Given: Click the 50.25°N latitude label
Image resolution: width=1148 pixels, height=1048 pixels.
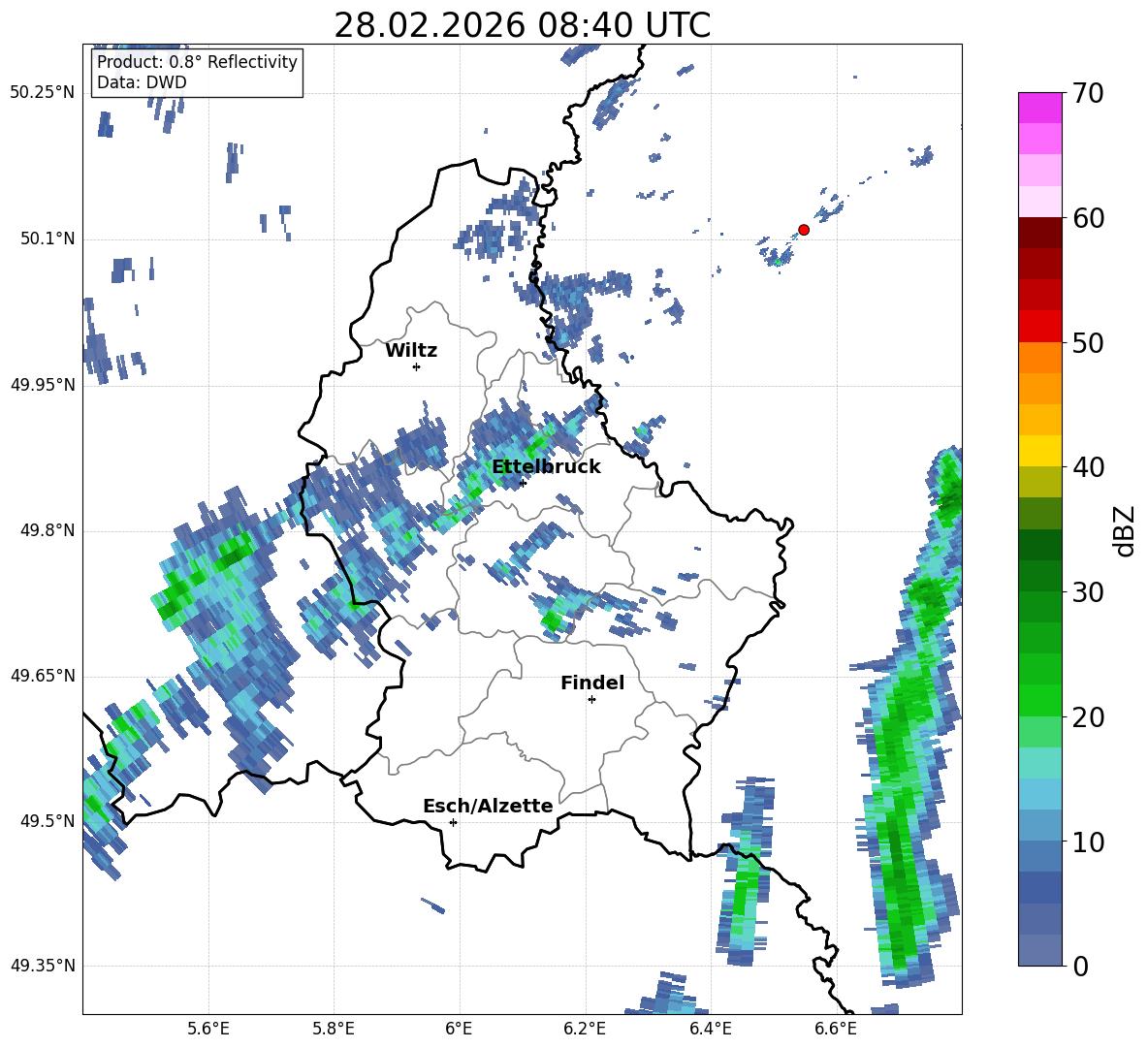Looking at the screenshot, I should [x=43, y=93].
